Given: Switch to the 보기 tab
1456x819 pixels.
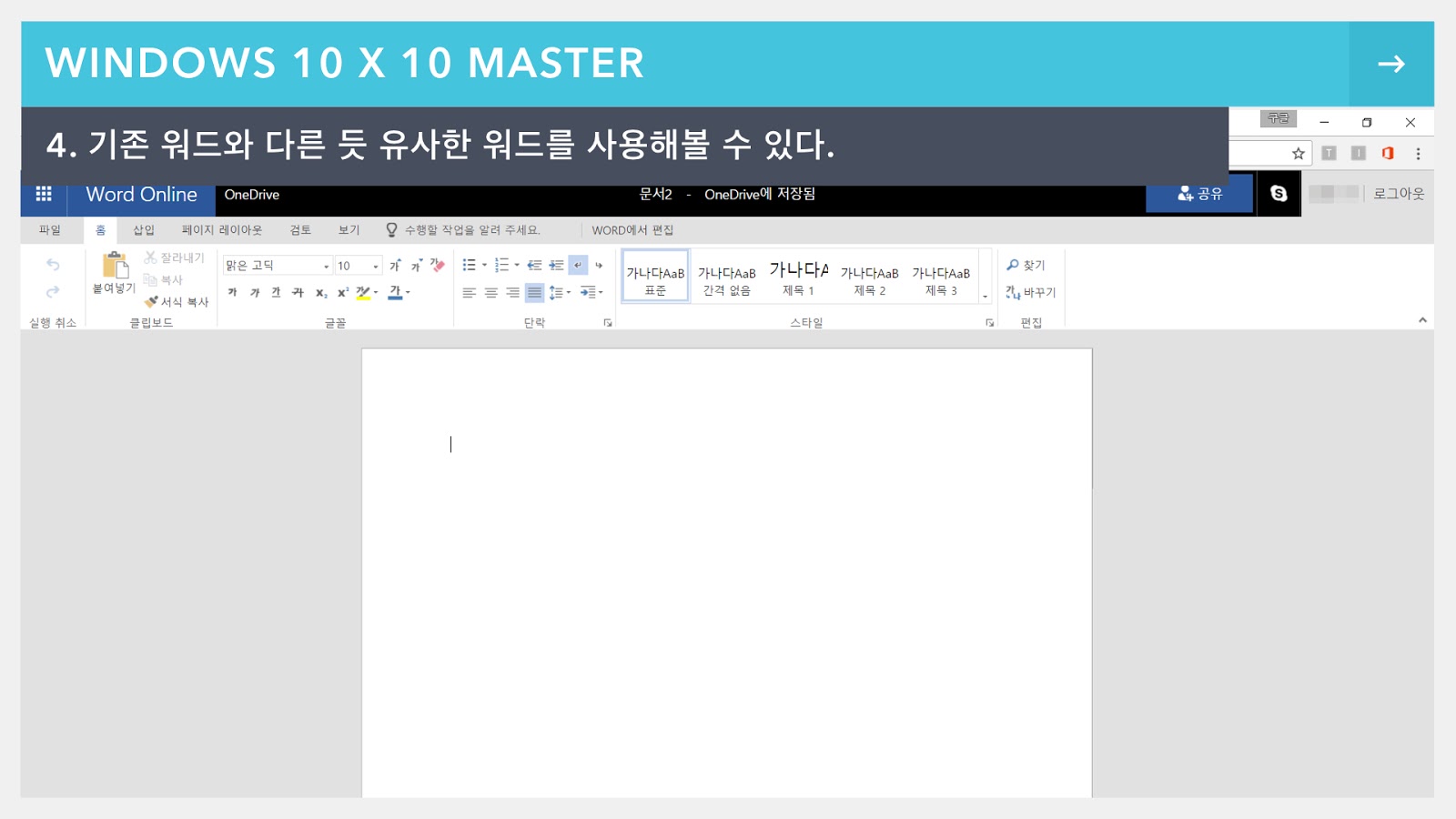Looking at the screenshot, I should point(349,230).
